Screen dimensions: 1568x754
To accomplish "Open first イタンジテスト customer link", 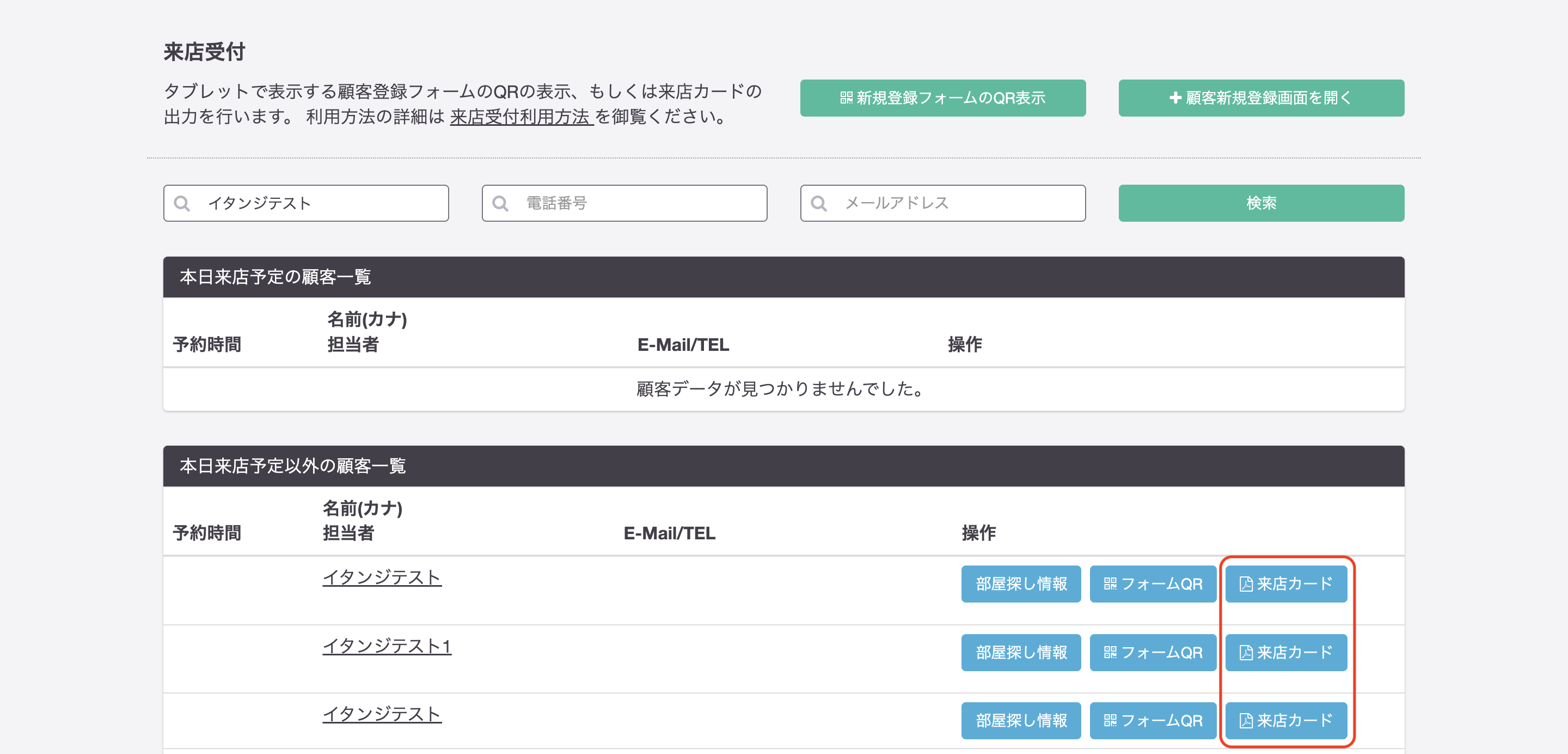I will click(x=382, y=577).
